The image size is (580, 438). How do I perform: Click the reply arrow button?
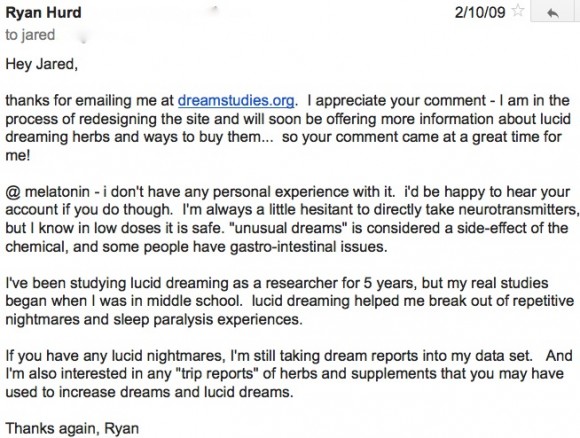pyautogui.click(x=553, y=13)
